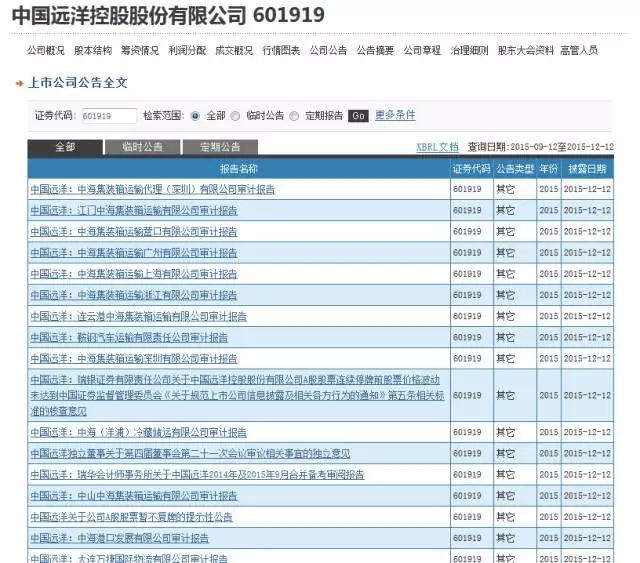This screenshot has height=563, width=640.
Task: Open 行情图表 in the navigation bar
Action: pyautogui.click(x=281, y=50)
